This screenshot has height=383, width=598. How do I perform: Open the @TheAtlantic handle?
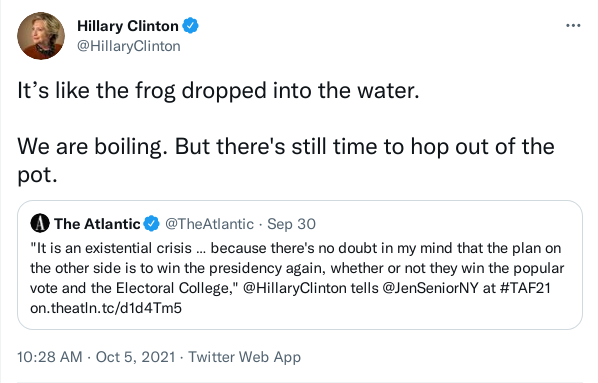click(x=209, y=224)
